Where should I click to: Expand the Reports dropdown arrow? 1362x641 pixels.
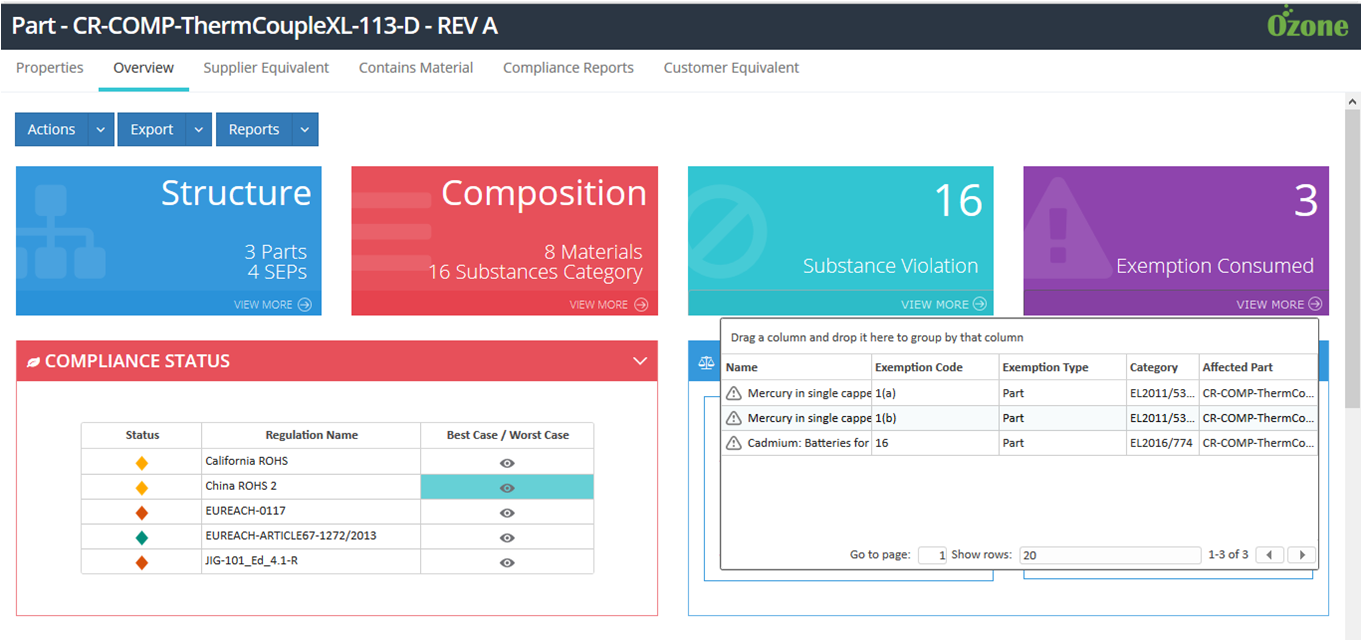tap(305, 130)
